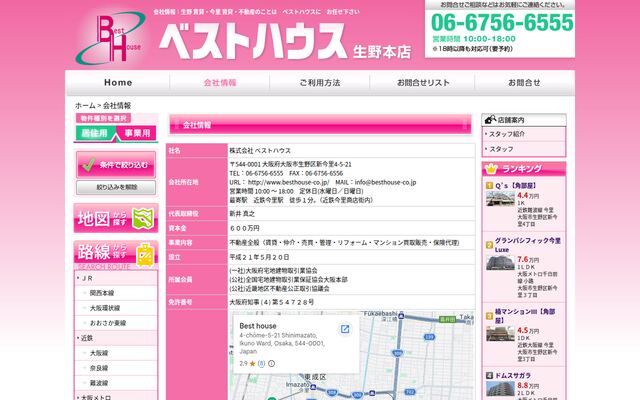This screenshot has width=640, height=400.
Task: Select the 近鉄 category in route list
Action: point(116,338)
